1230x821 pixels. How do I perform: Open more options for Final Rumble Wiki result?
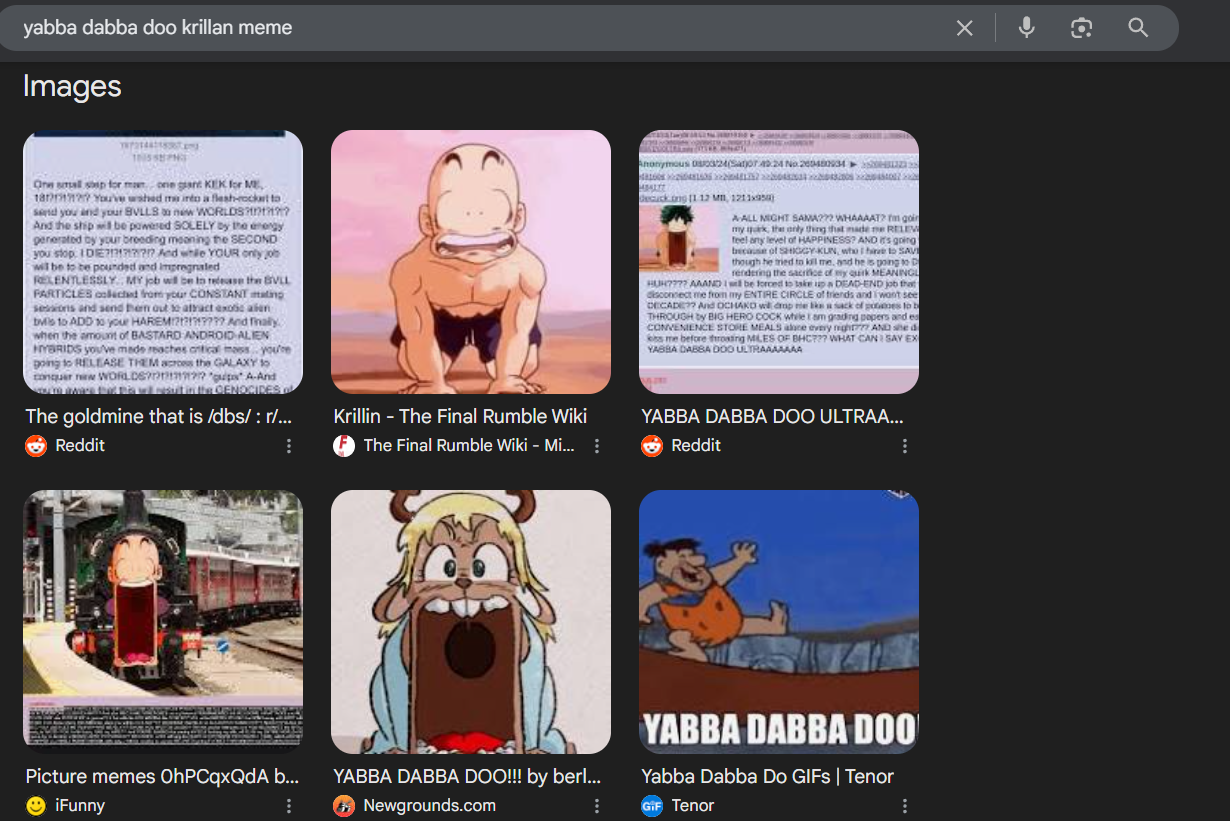(597, 446)
